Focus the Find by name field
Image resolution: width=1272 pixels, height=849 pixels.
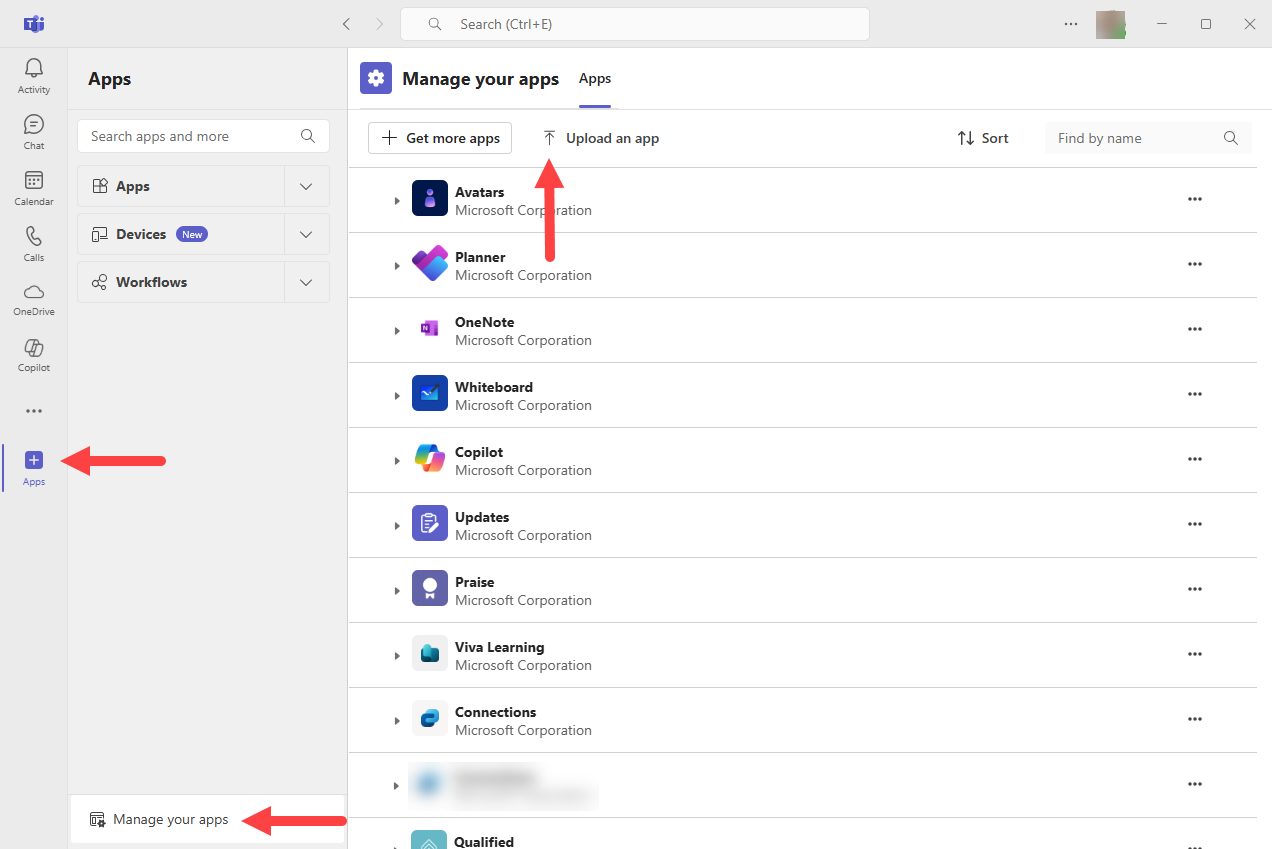[x=1148, y=138]
